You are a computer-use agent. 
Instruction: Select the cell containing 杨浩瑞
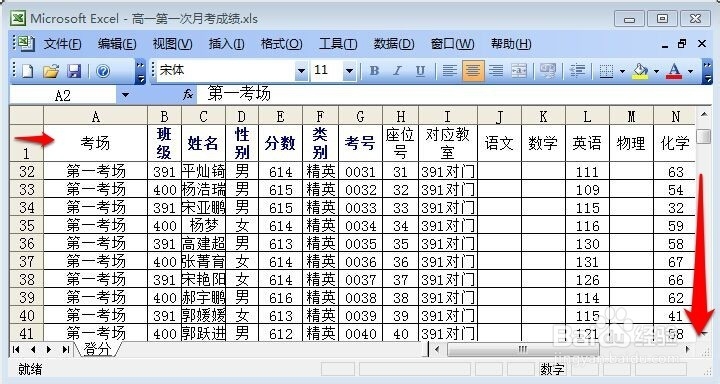(203, 190)
